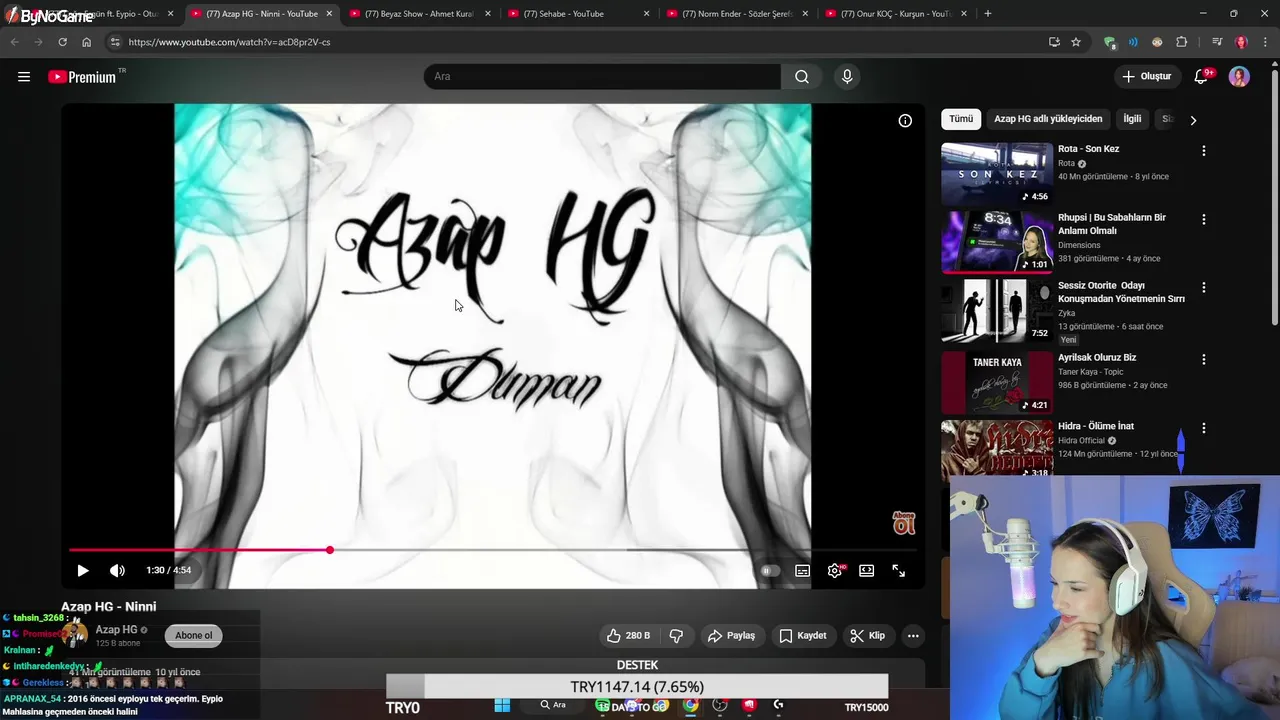The height and width of the screenshot is (720, 1280).
Task: Subscribe with Abone ol button
Action: click(194, 635)
